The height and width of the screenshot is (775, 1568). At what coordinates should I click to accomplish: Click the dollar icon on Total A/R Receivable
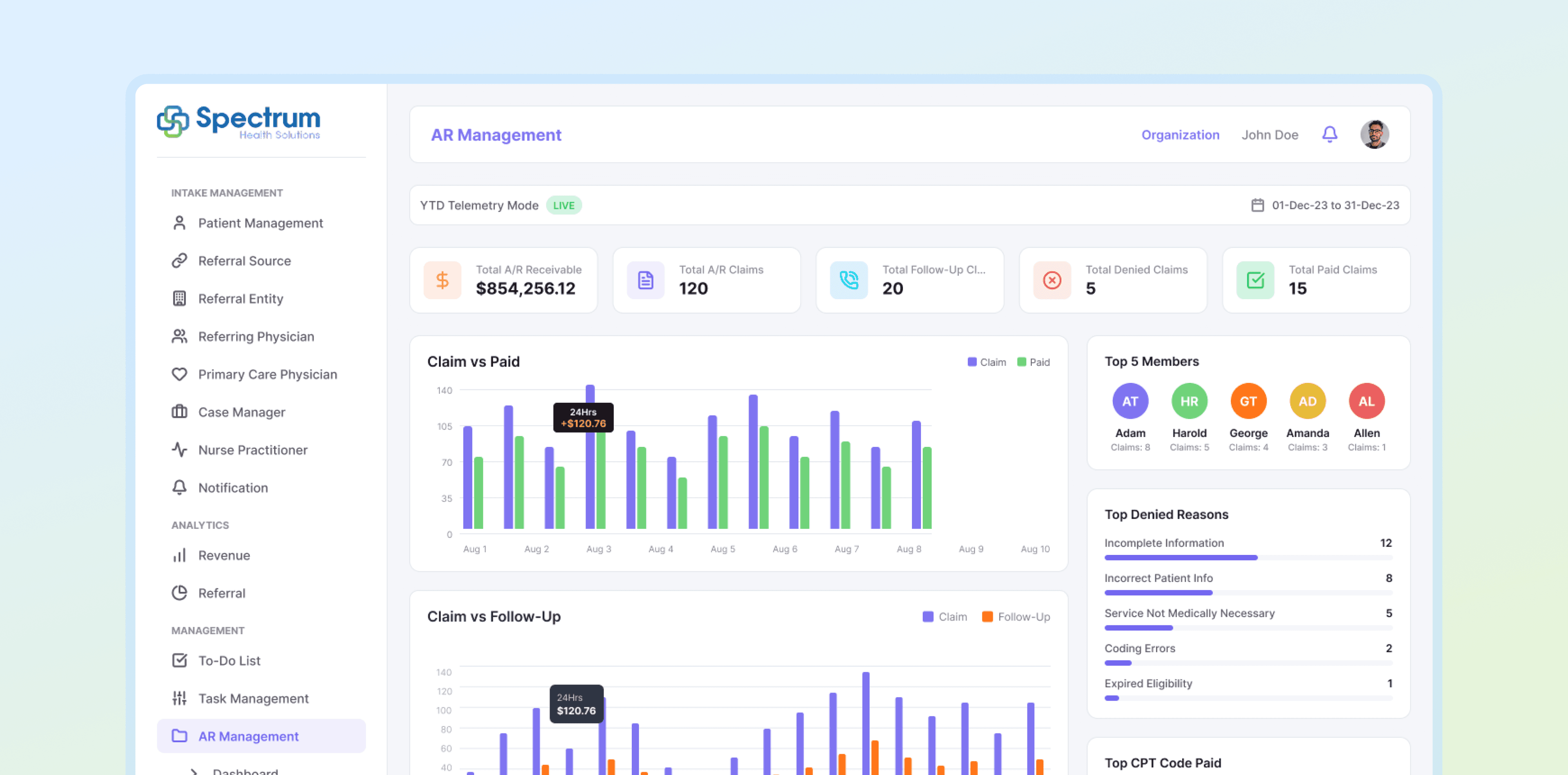pyautogui.click(x=443, y=280)
